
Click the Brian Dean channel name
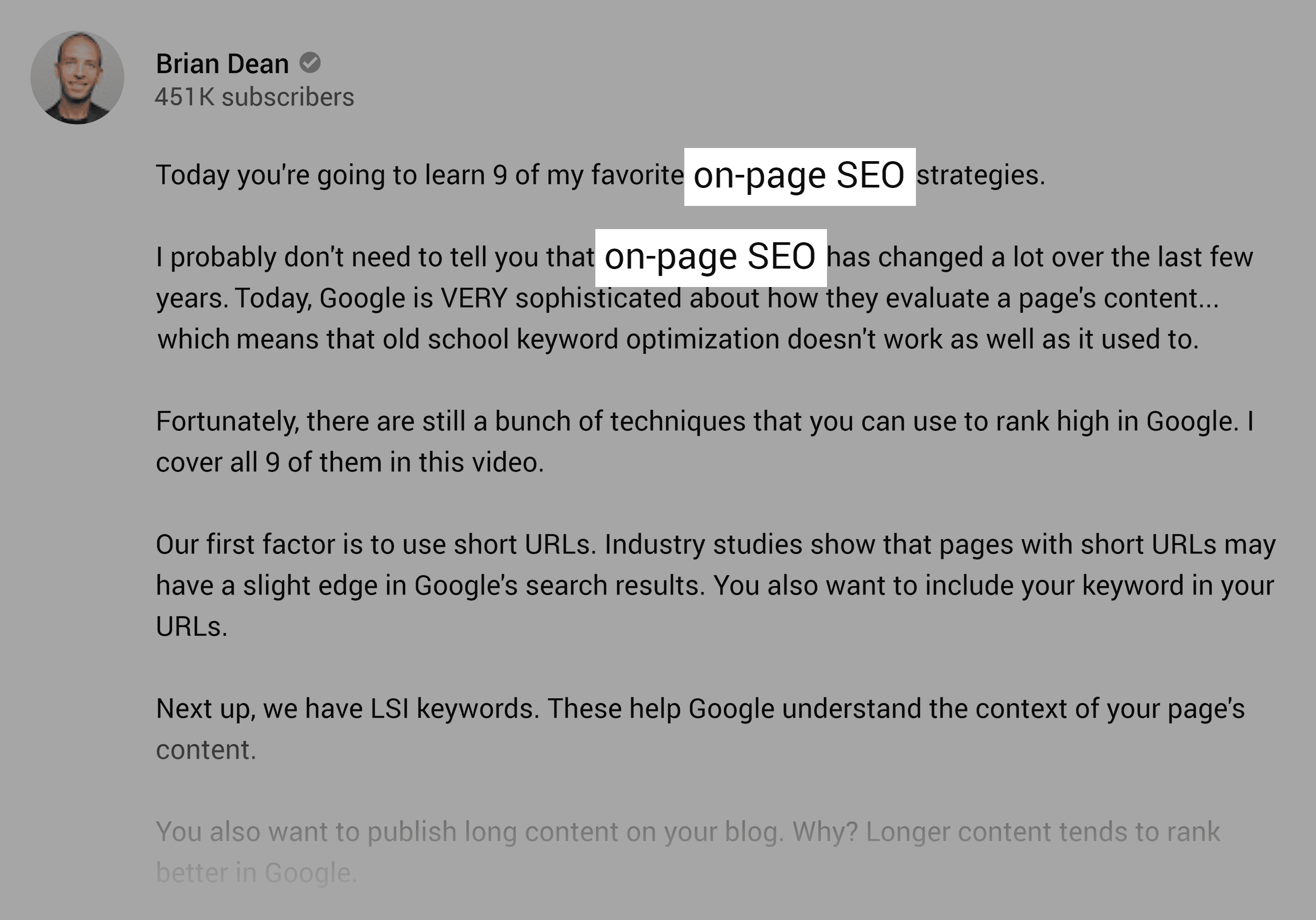(x=222, y=64)
